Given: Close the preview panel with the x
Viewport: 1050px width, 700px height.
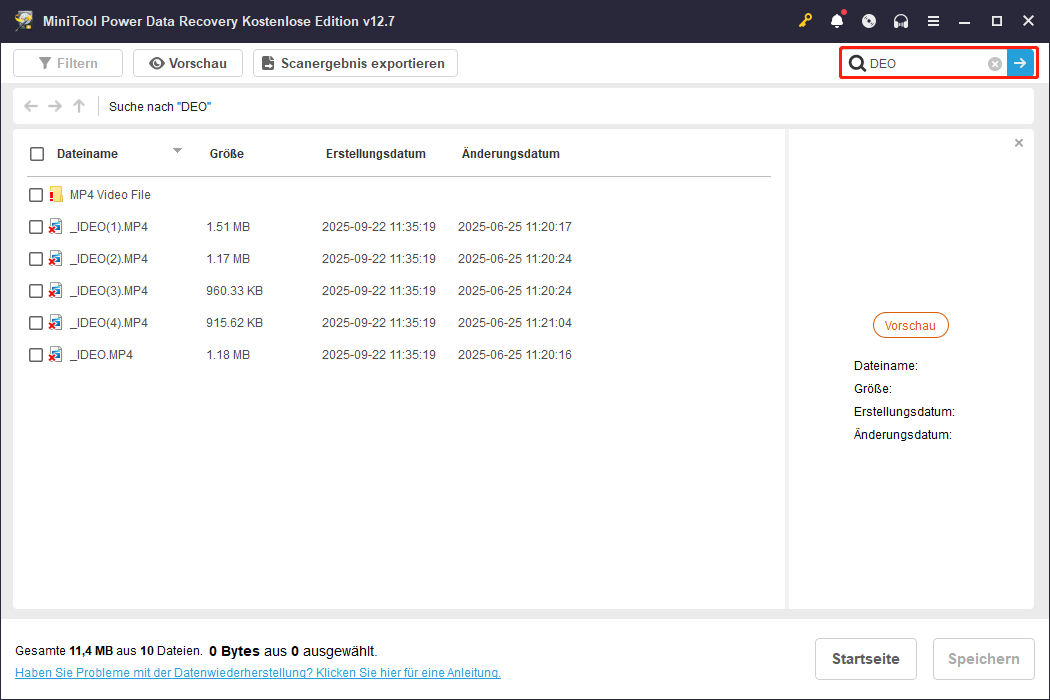Looking at the screenshot, I should pyautogui.click(x=1019, y=143).
